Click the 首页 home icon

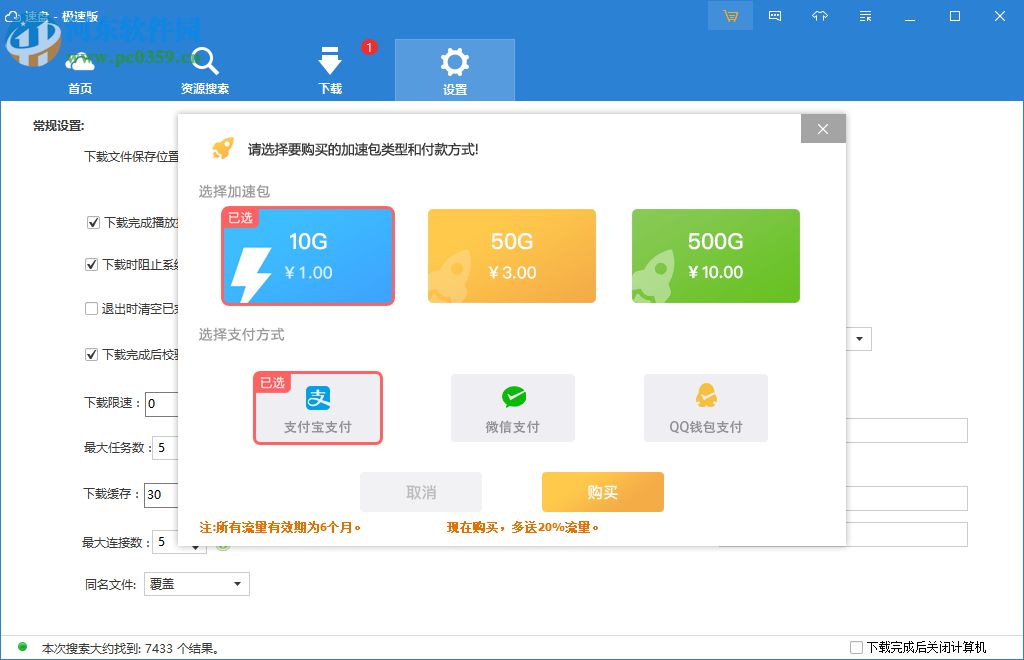[79, 67]
